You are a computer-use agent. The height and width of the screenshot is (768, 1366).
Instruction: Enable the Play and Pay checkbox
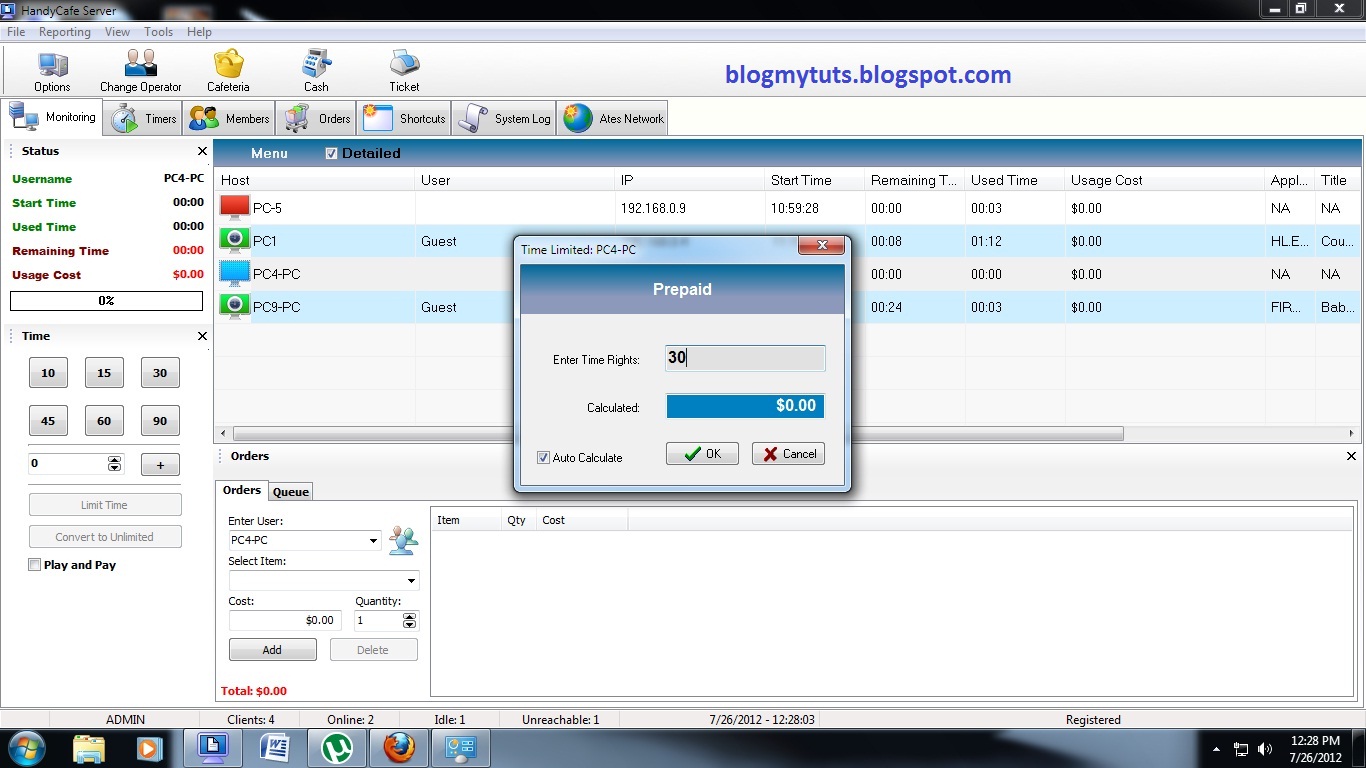pyautogui.click(x=35, y=565)
